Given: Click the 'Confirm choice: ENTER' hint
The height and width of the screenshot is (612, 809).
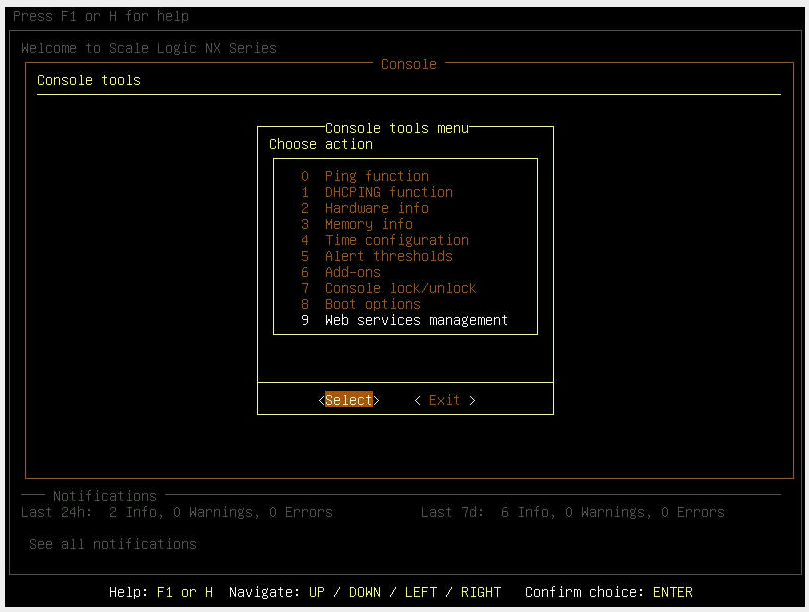Looking at the screenshot, I should pyautogui.click(x=608, y=592).
